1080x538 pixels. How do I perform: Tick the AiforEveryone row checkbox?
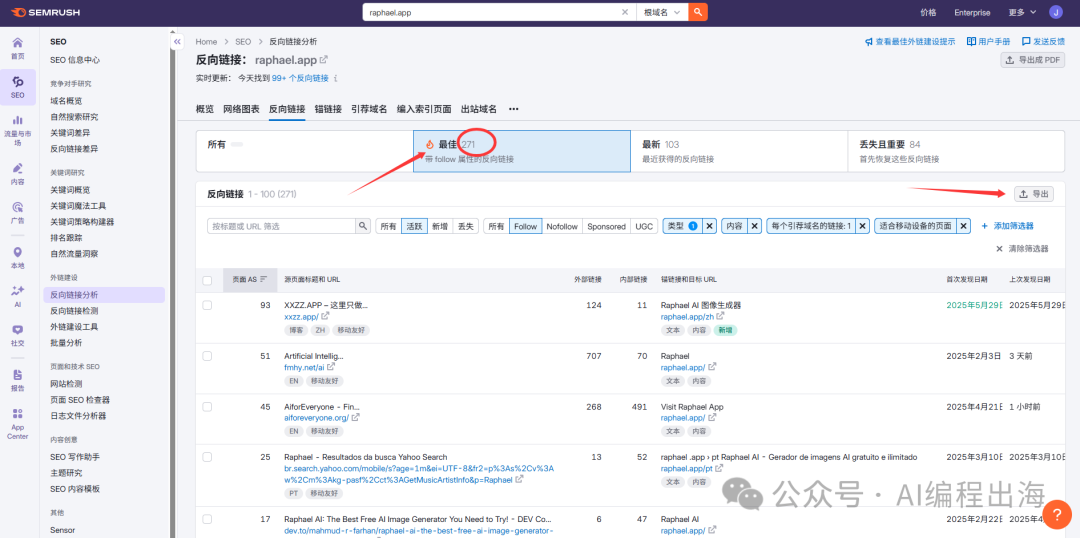coord(207,407)
